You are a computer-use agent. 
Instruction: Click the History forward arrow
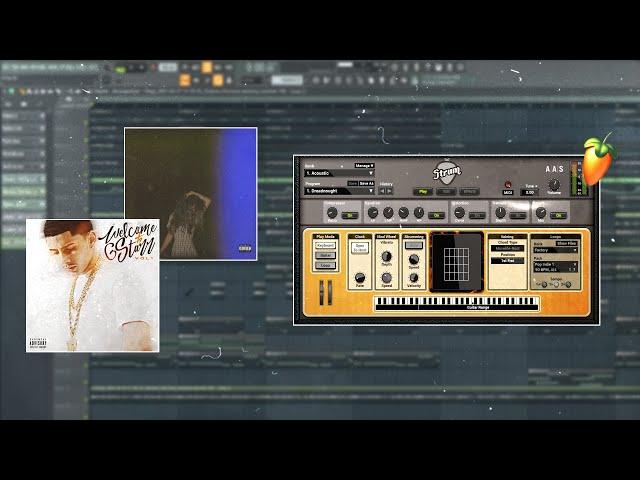389,190
